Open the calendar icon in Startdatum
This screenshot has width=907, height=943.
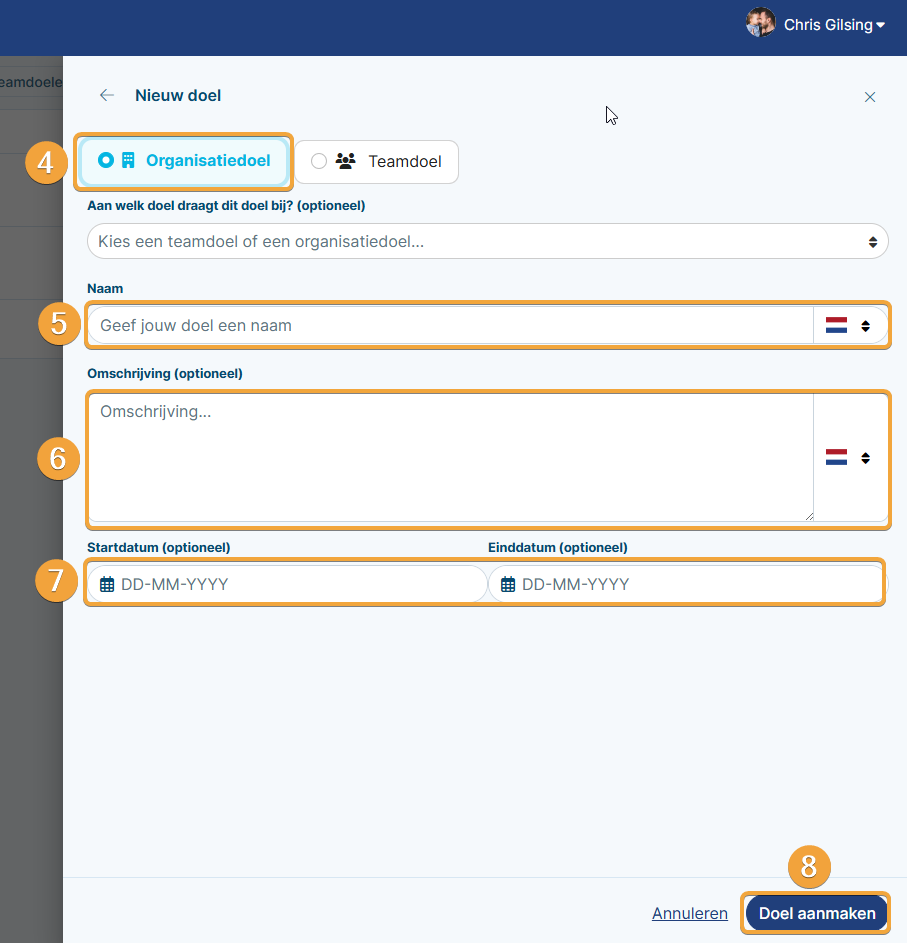pyautogui.click(x=107, y=585)
